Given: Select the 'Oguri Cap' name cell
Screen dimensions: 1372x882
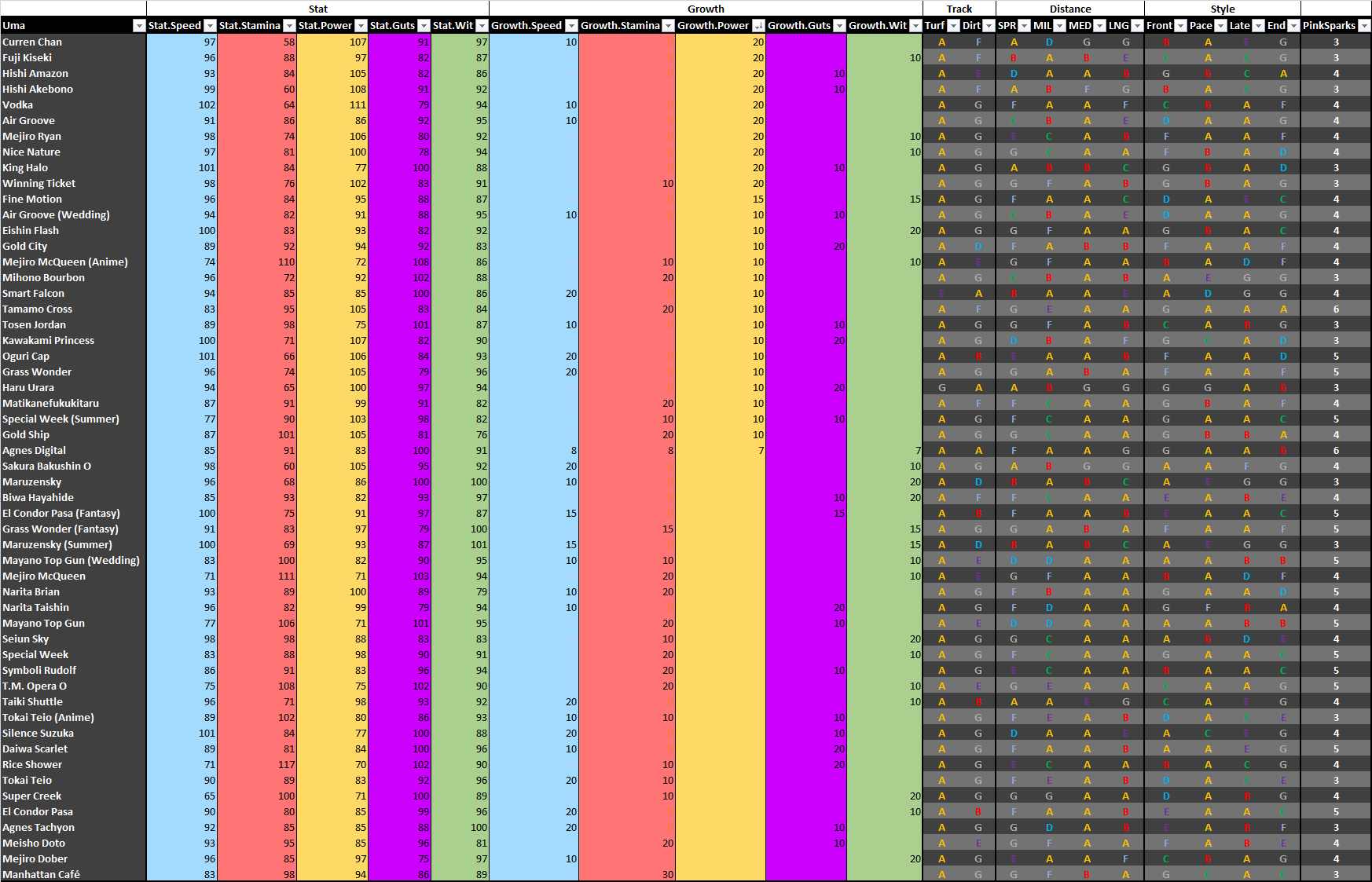Looking at the screenshot, I should tap(73, 356).
